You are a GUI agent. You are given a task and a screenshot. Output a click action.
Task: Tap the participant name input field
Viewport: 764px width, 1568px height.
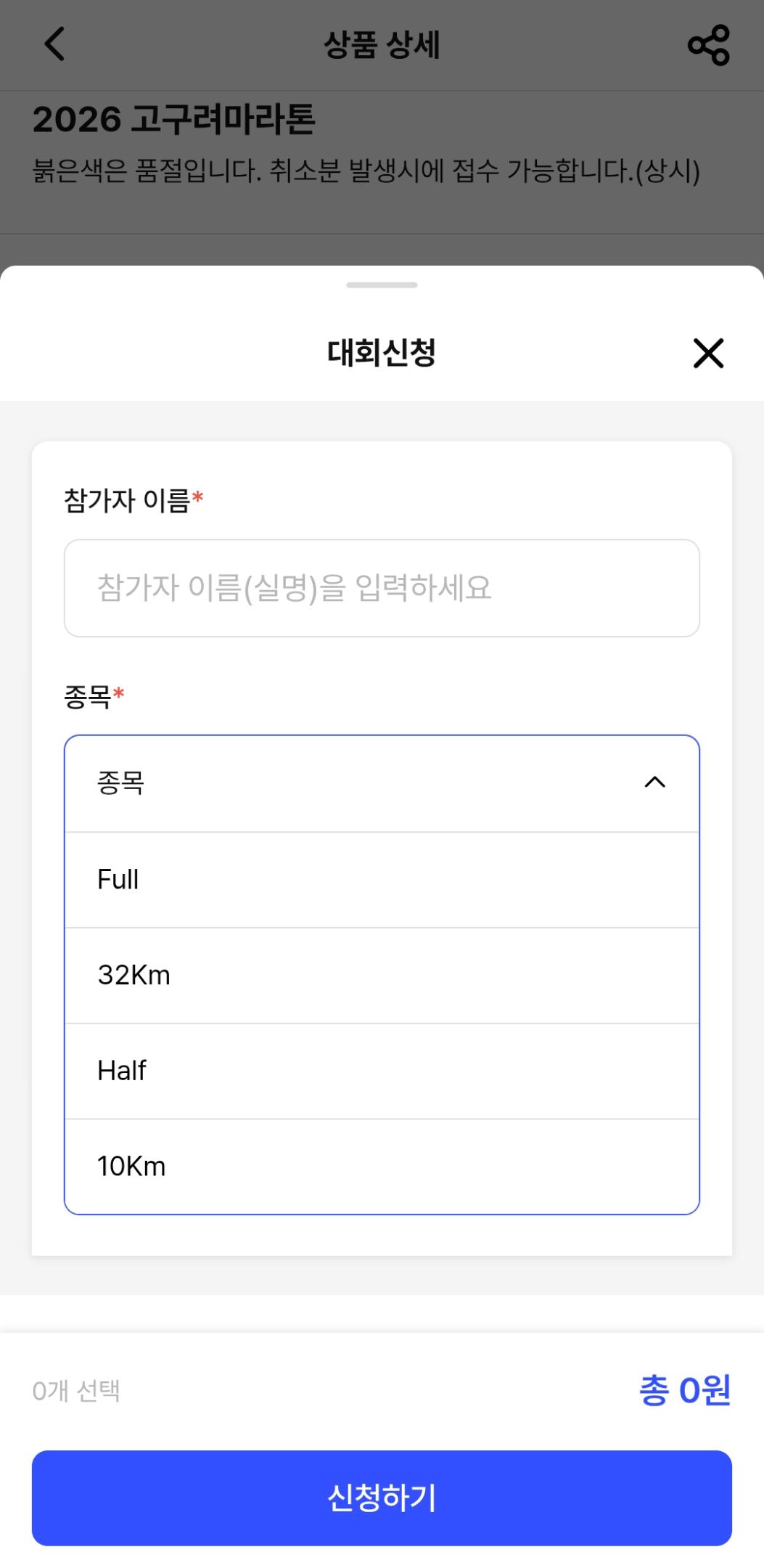point(382,588)
